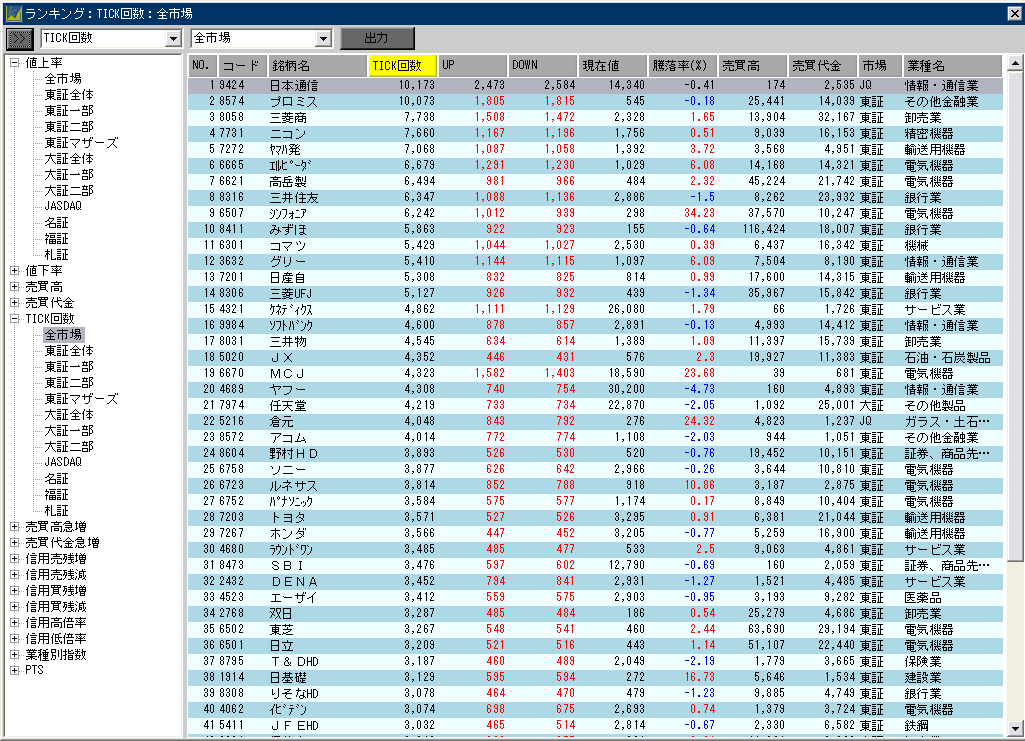Toggle the side panel with the >> button
Viewport: 1025px width, 741px height.
coord(20,39)
